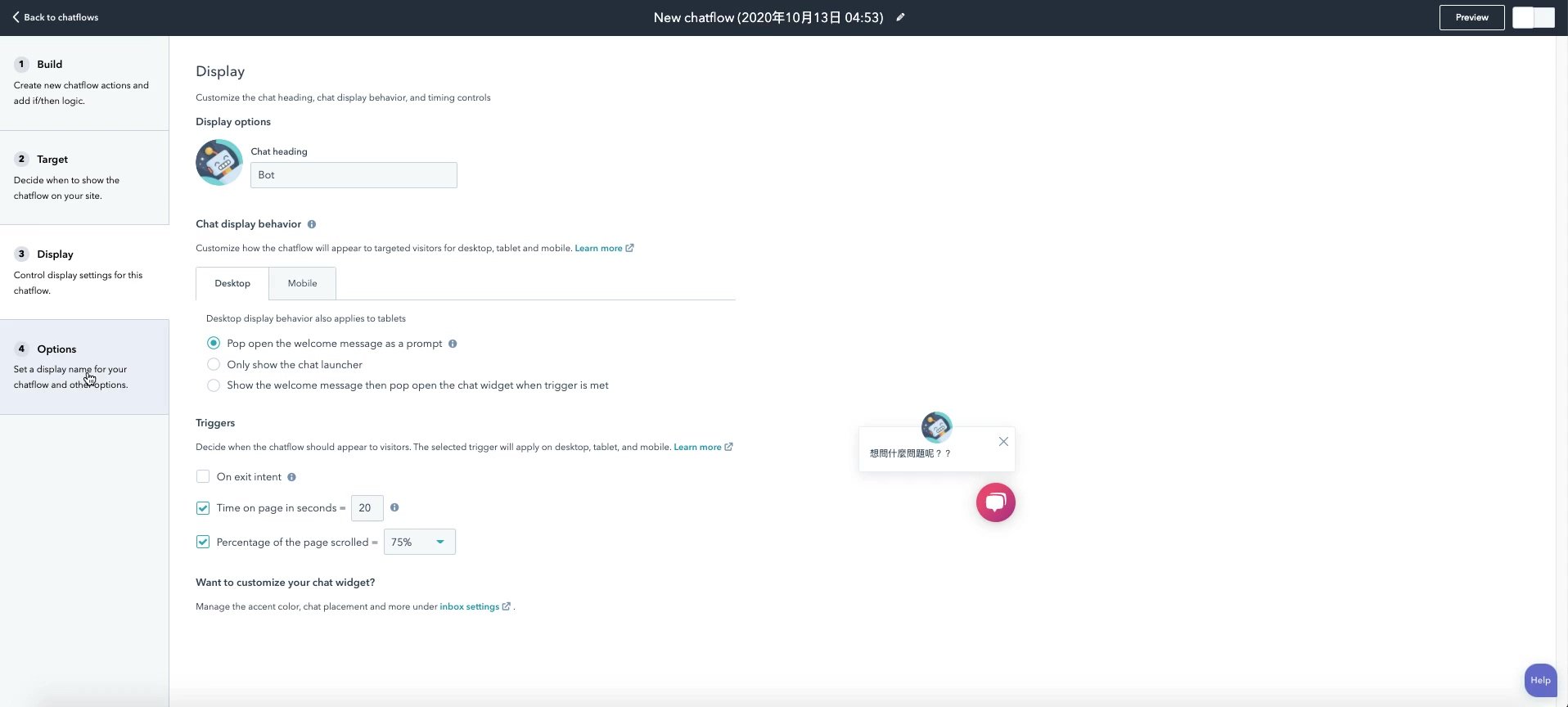Viewport: 1568px width, 707px height.
Task: Open the inbox settings link
Action: 469,606
